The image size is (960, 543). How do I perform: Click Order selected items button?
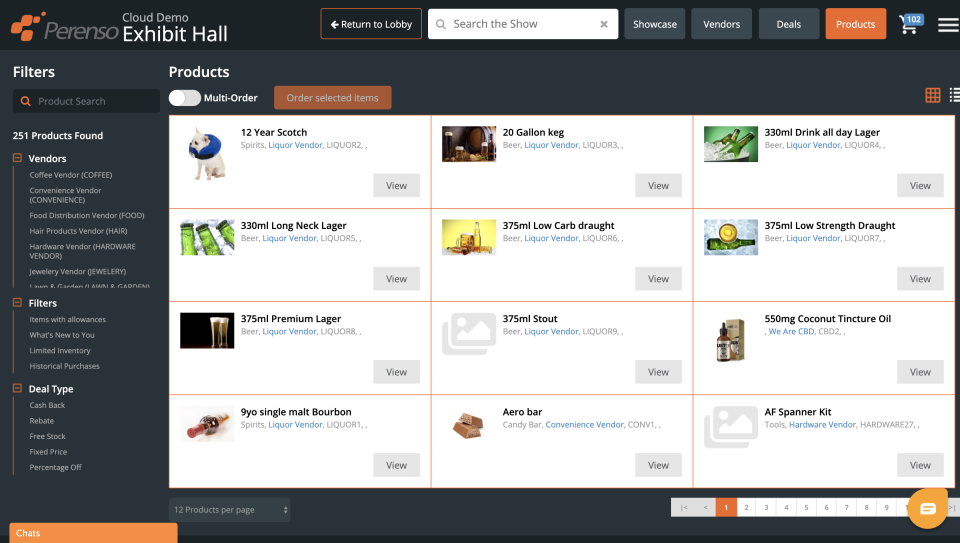click(332, 98)
